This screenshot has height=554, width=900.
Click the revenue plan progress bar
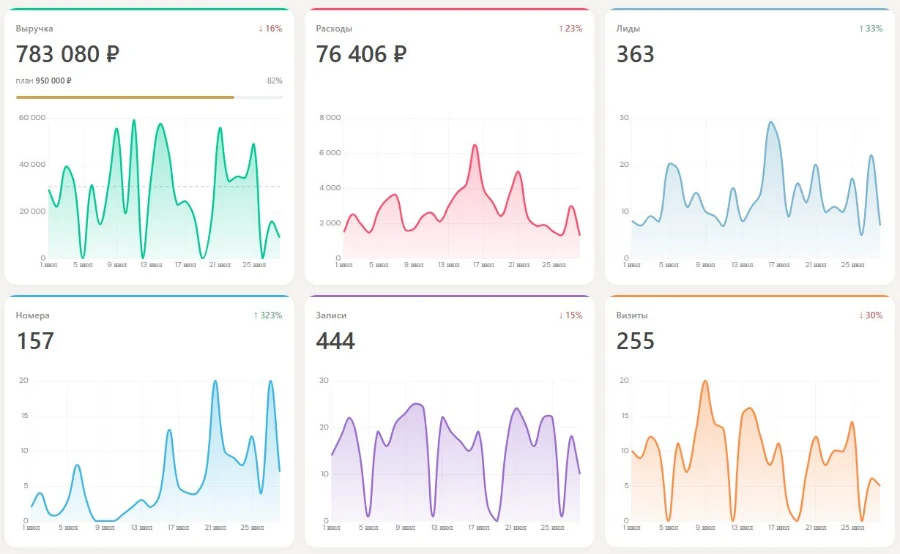[x=149, y=98]
